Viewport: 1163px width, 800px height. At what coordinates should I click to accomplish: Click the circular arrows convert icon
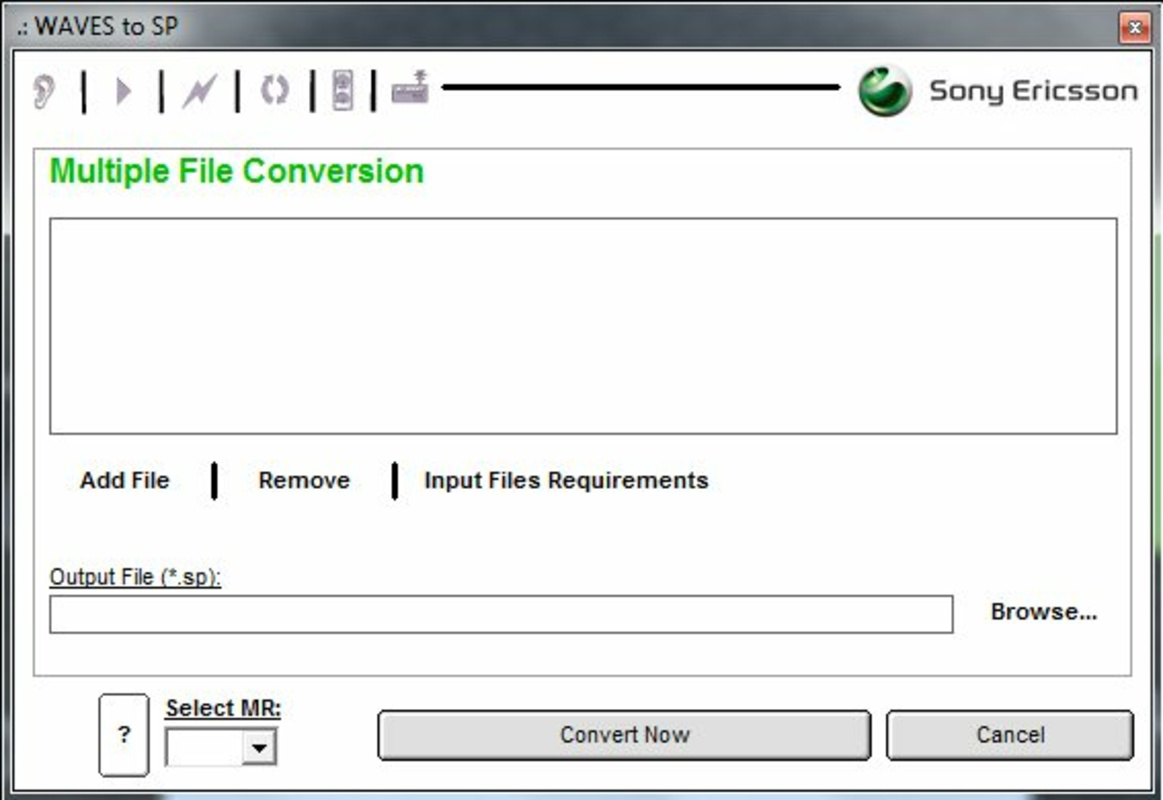point(274,91)
